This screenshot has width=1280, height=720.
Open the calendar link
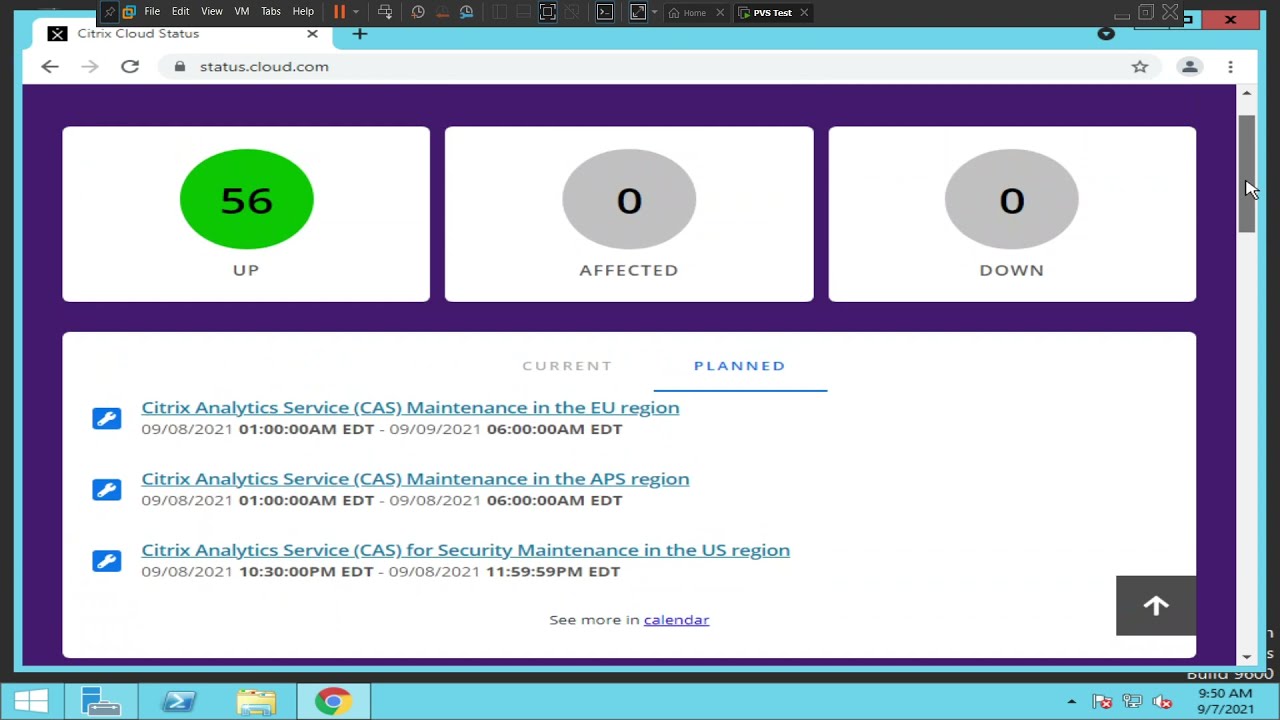(x=676, y=620)
